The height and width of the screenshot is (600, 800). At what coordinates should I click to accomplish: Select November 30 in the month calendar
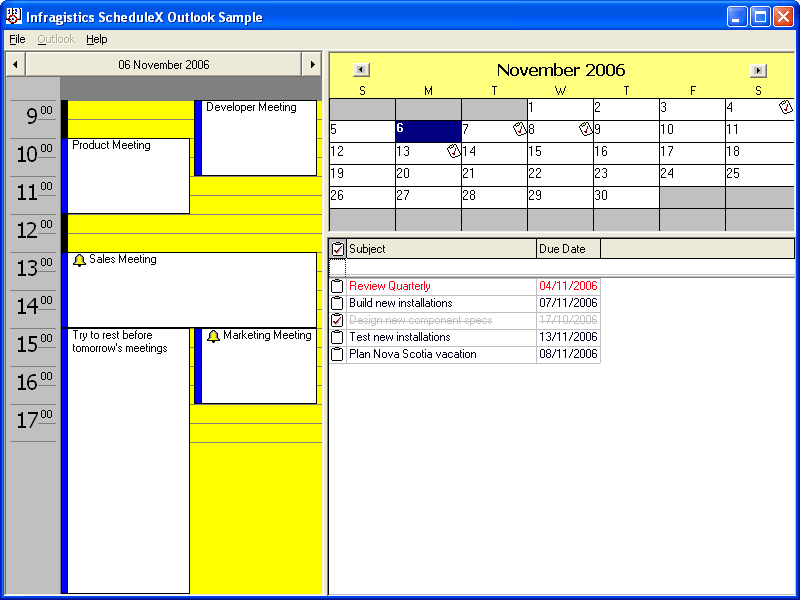(x=626, y=197)
